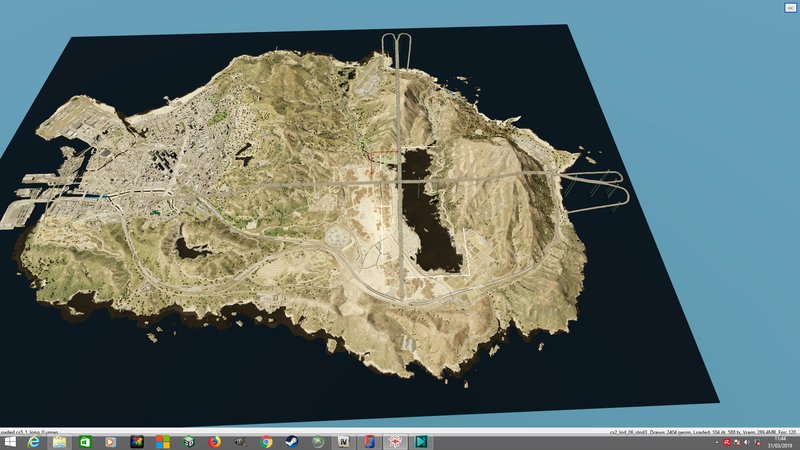
Task: Open Steam from taskbar
Action: 292,442
